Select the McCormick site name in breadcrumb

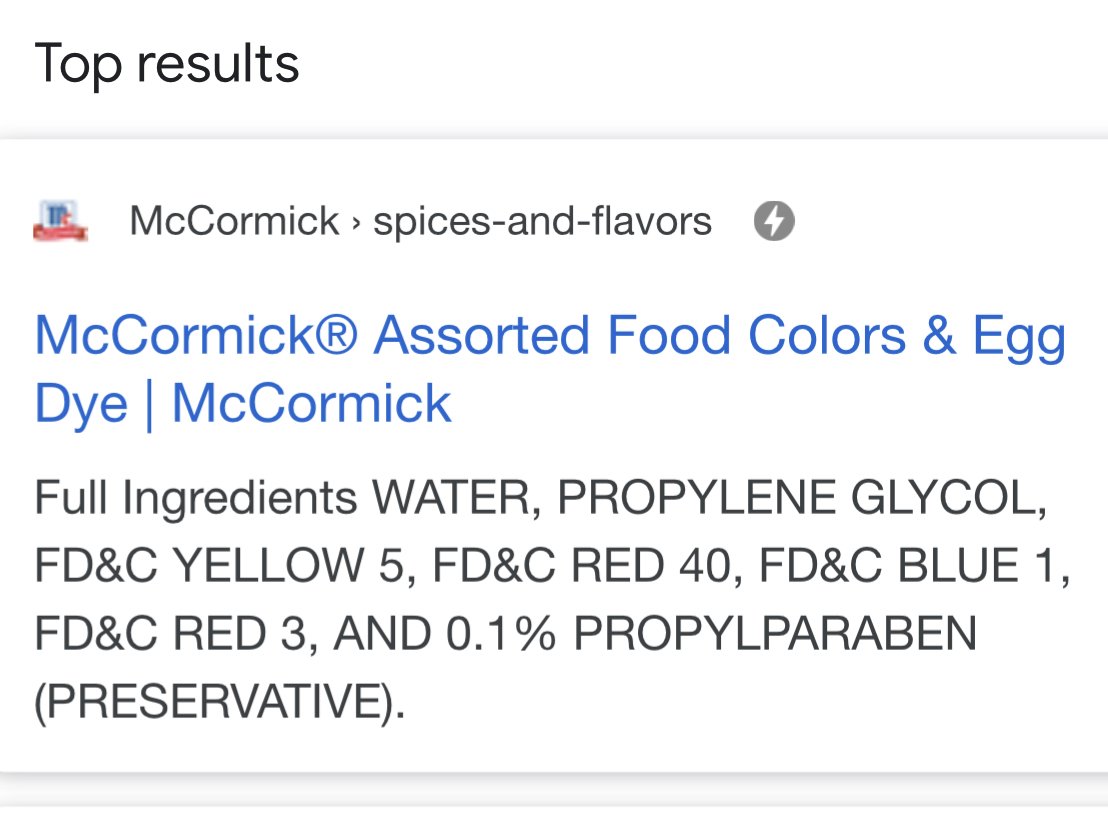[234, 221]
